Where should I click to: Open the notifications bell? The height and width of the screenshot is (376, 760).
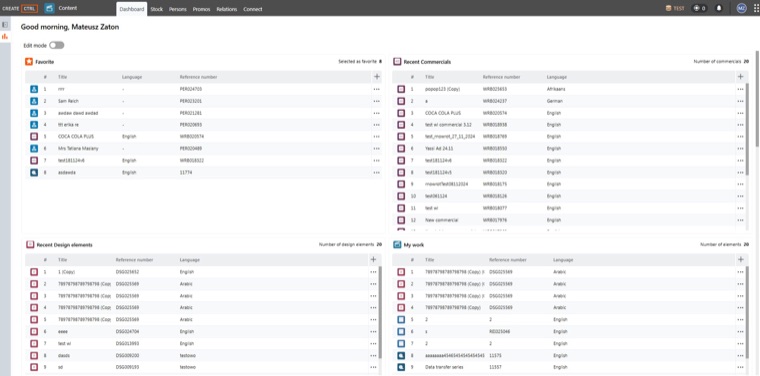[719, 8]
